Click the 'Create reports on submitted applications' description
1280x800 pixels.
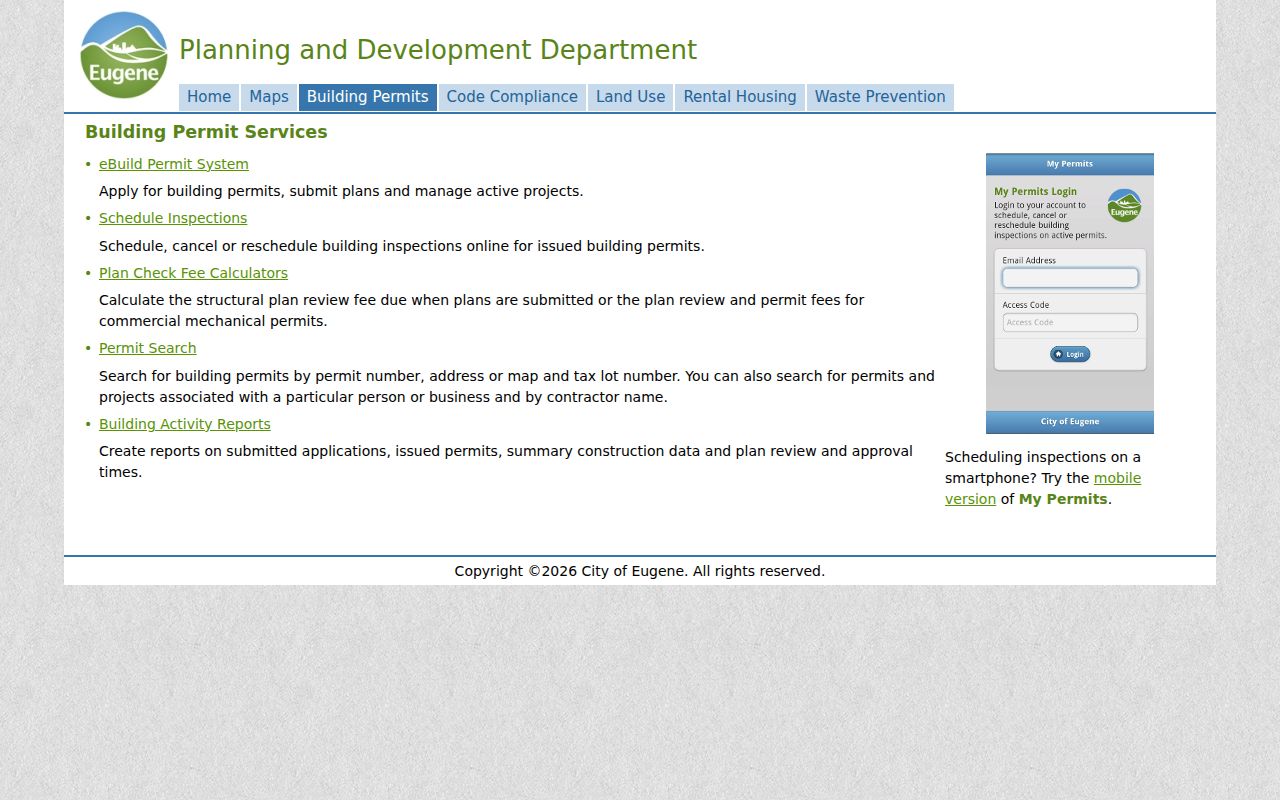tap(506, 461)
